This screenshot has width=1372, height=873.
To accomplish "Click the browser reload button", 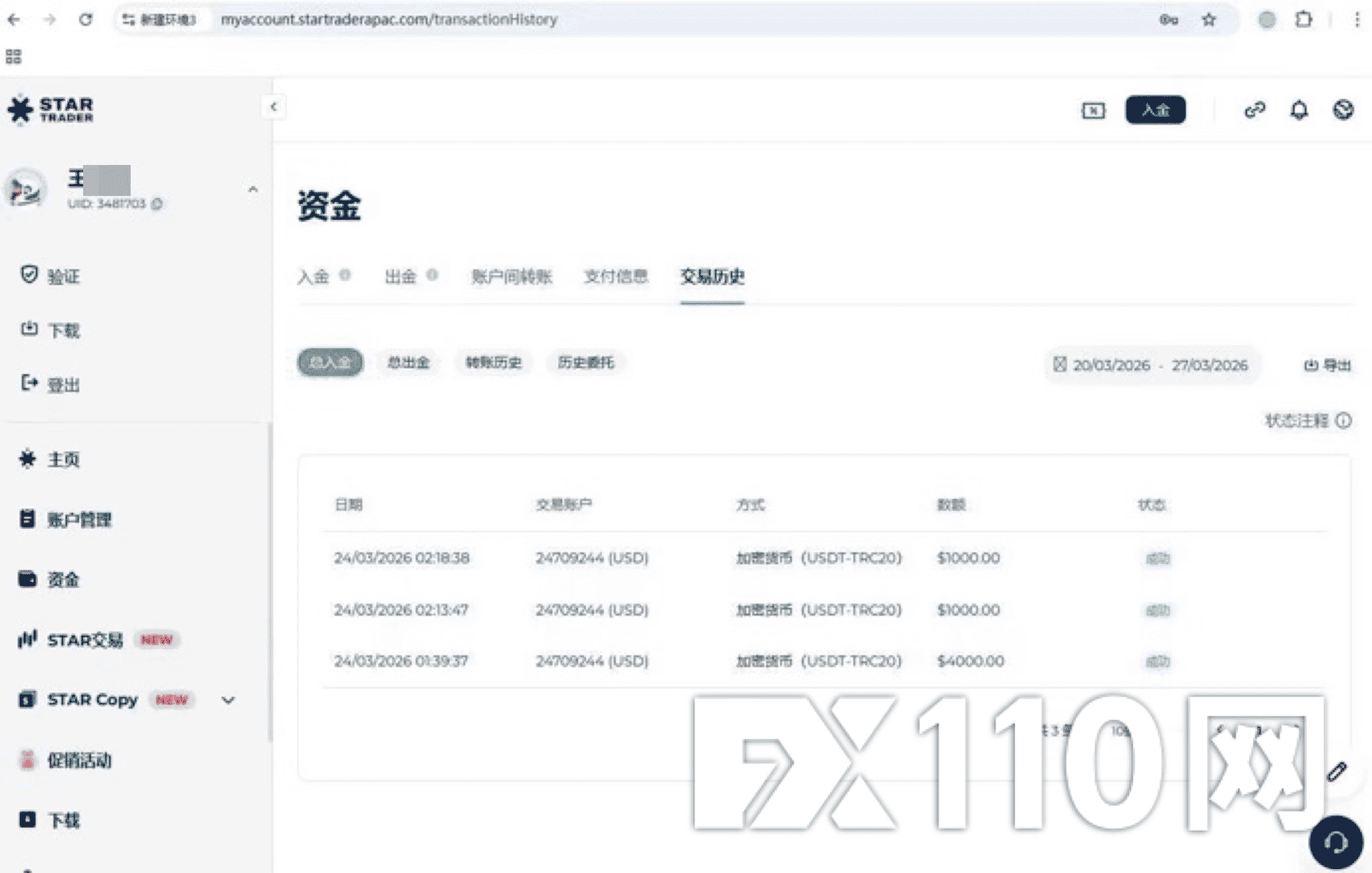I will 86,20.
